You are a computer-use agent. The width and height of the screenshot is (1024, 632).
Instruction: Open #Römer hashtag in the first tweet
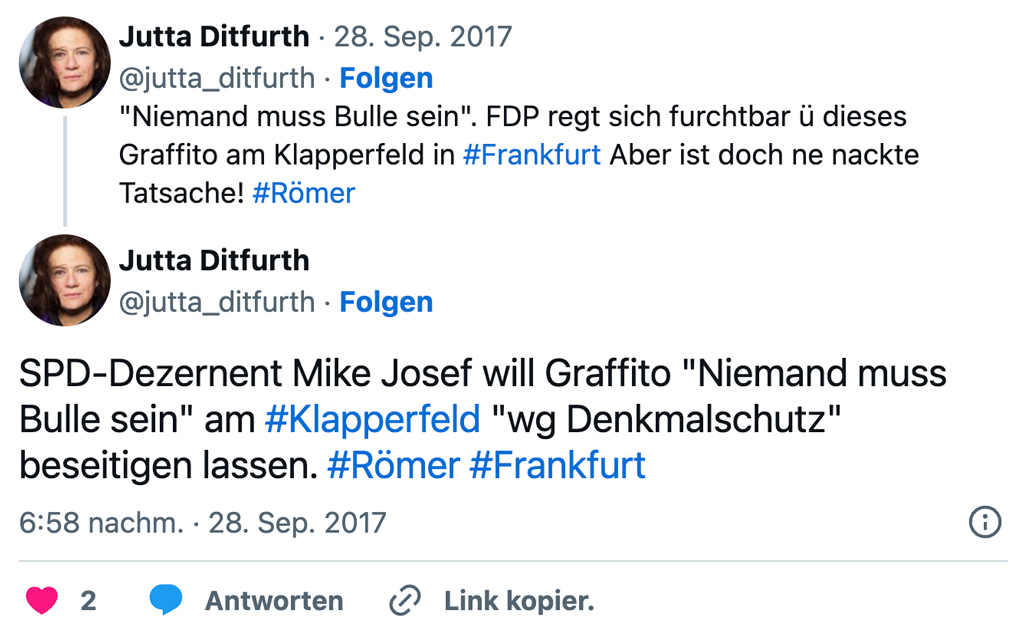[x=304, y=193]
